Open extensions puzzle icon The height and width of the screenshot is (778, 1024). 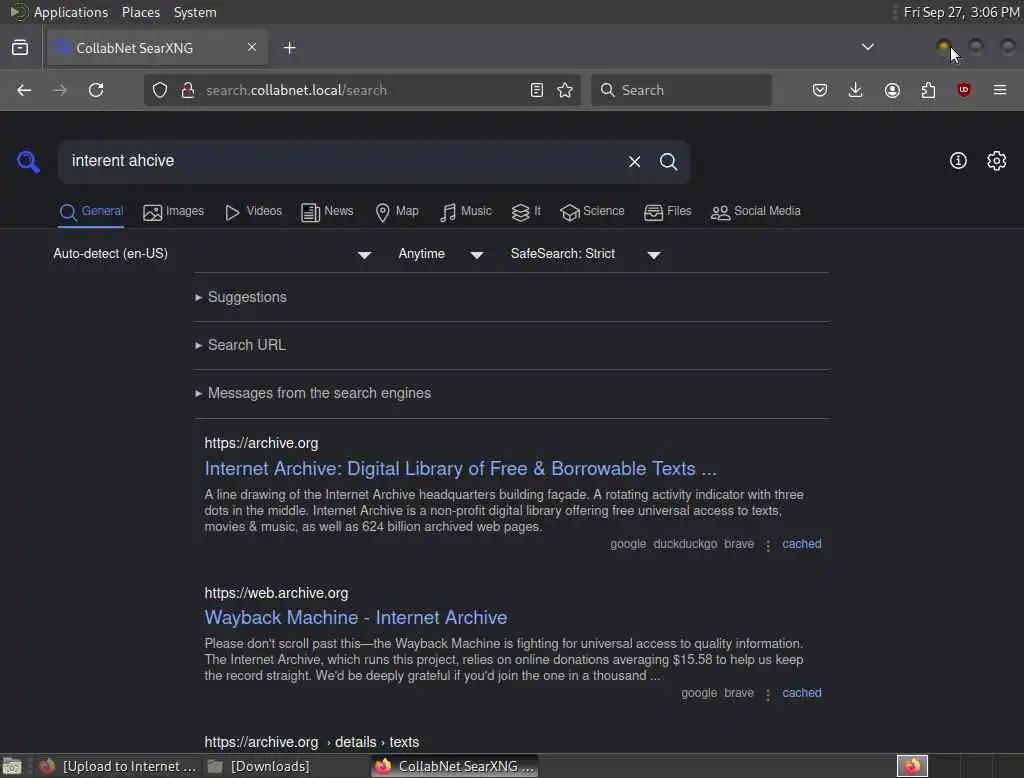928,90
